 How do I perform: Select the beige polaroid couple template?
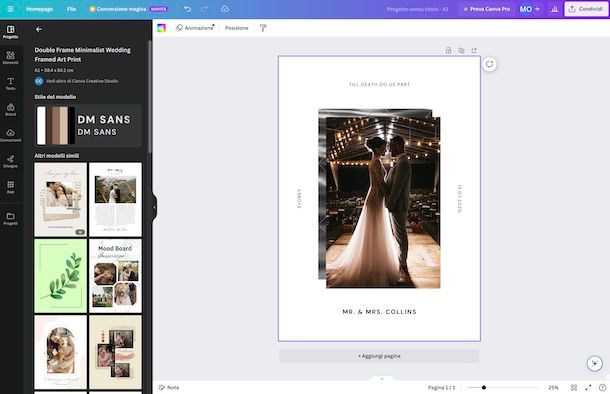click(60, 200)
